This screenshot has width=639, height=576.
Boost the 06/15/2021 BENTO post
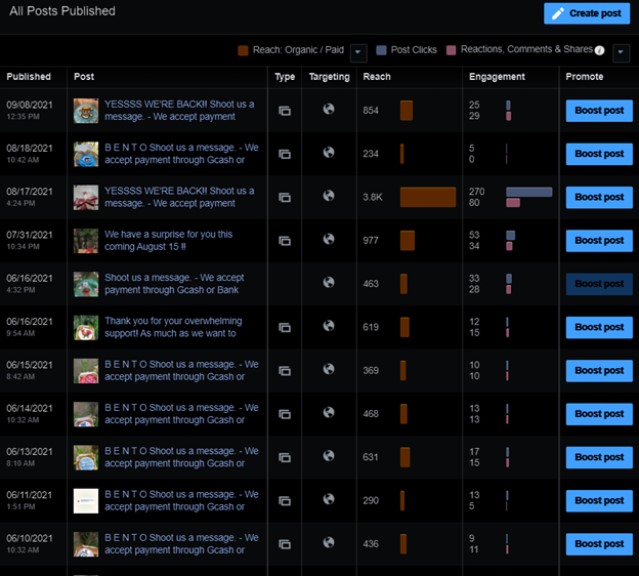pos(599,371)
